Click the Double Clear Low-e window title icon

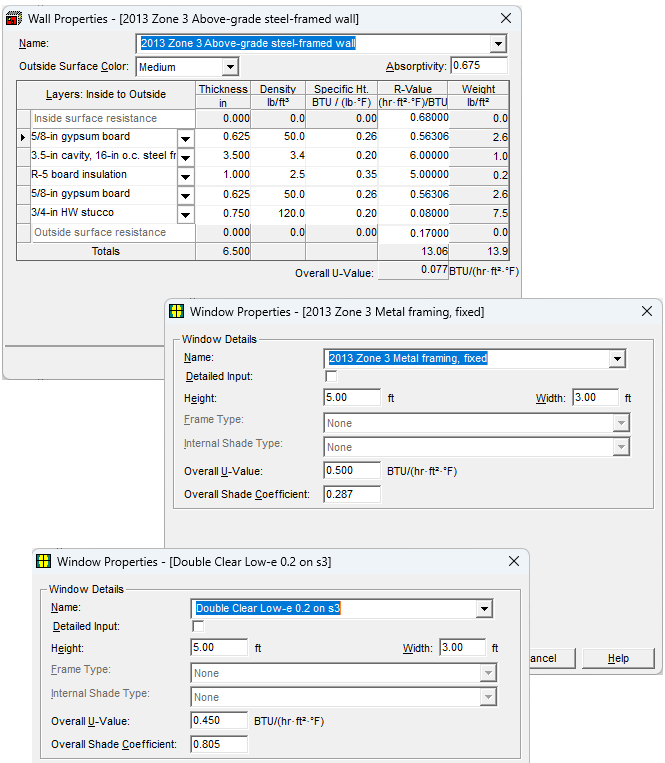[44, 561]
